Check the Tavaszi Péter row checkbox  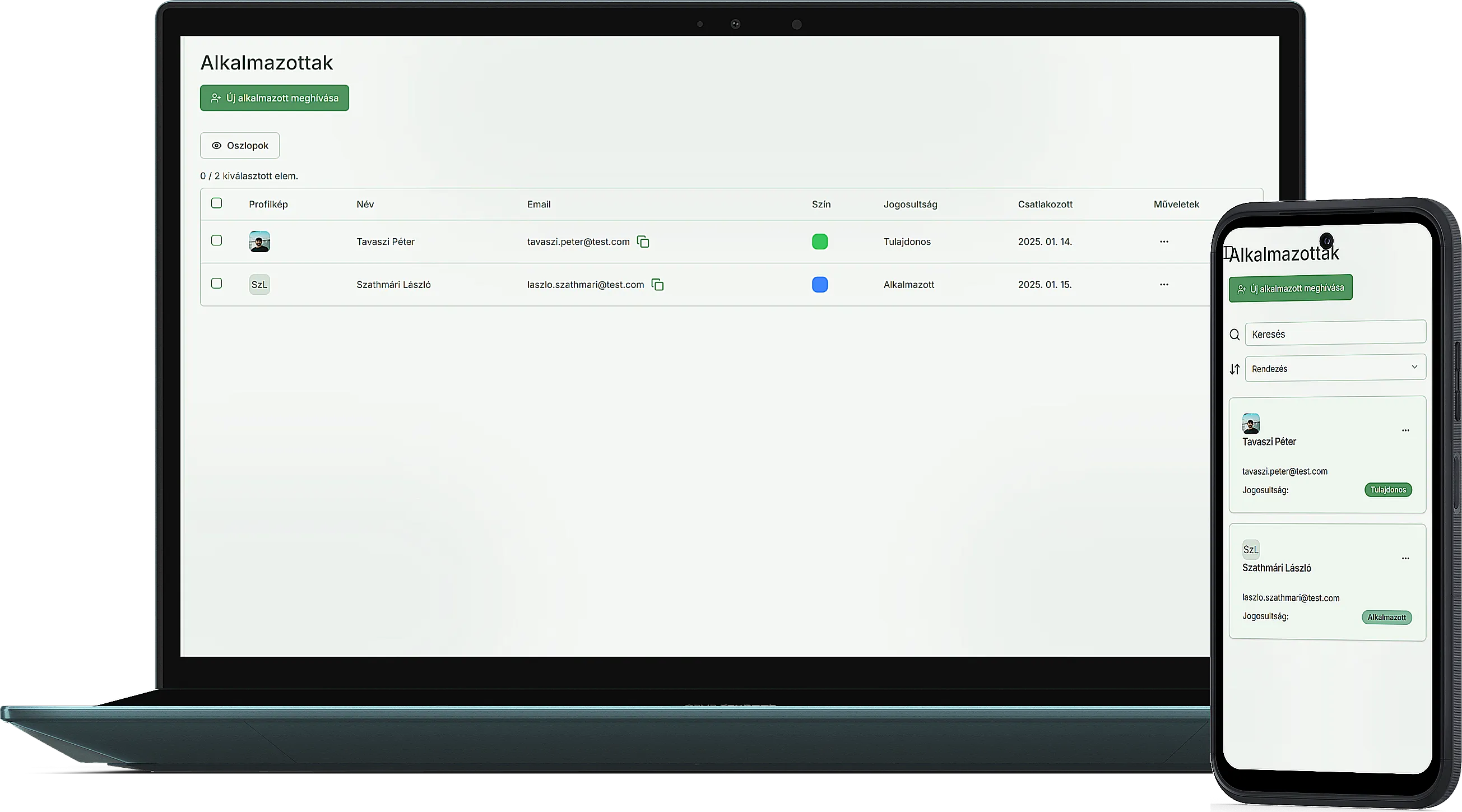[216, 240]
